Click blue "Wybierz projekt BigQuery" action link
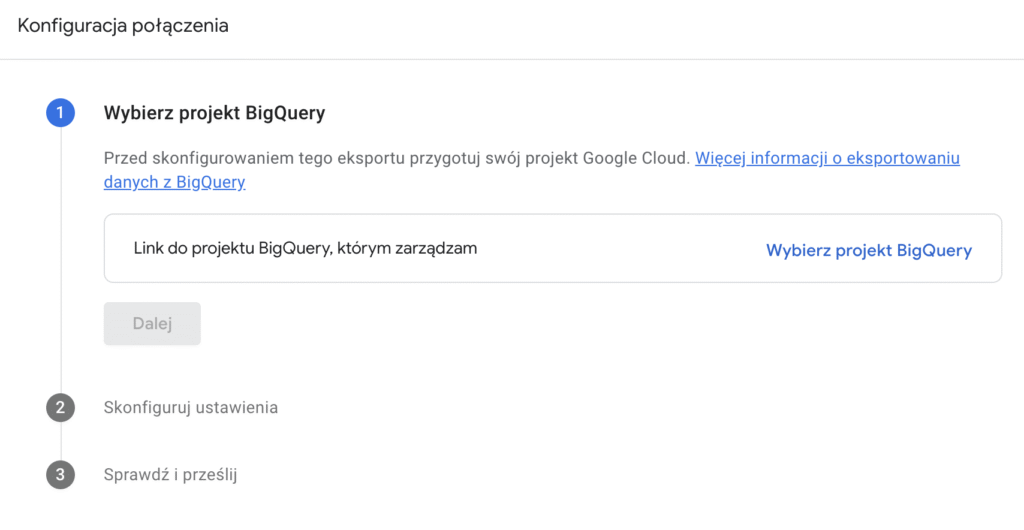Image resolution: width=1024 pixels, height=530 pixels. pyautogui.click(x=869, y=251)
